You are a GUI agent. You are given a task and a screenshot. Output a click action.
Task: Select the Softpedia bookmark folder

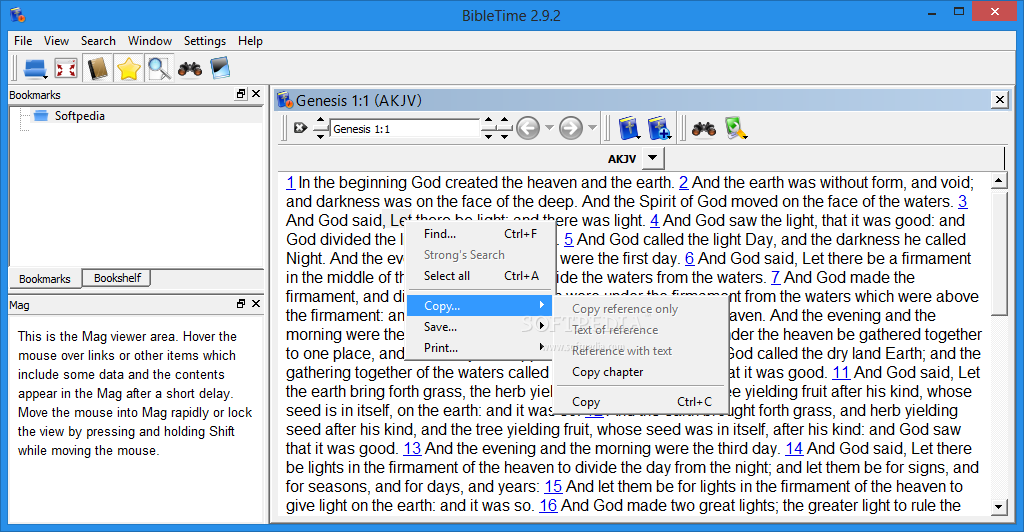point(79,116)
